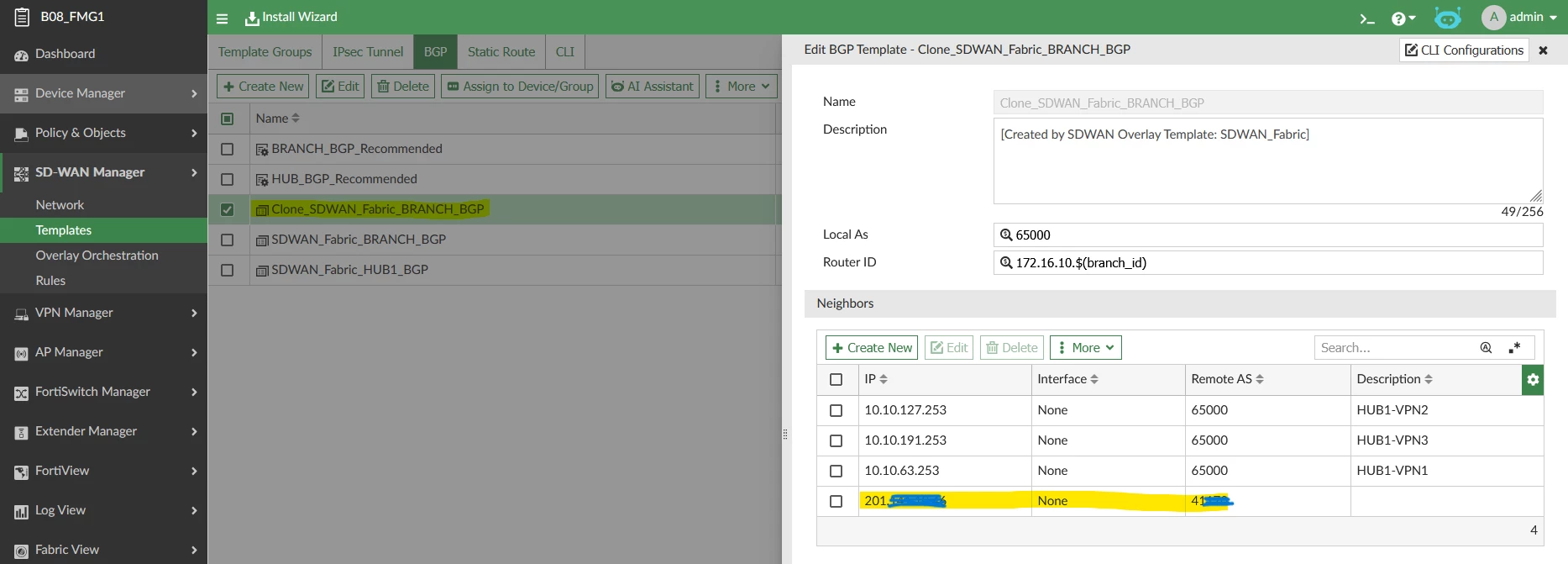The height and width of the screenshot is (564, 1568).
Task: Switch to the Template Groups tab
Action: (x=265, y=52)
